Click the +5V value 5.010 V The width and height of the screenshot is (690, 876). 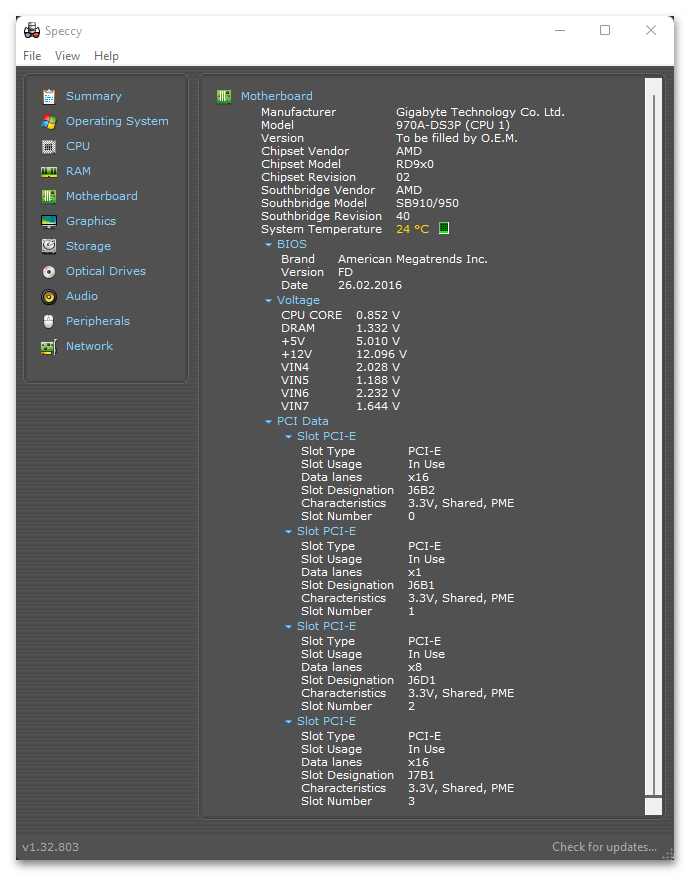pyautogui.click(x=378, y=341)
